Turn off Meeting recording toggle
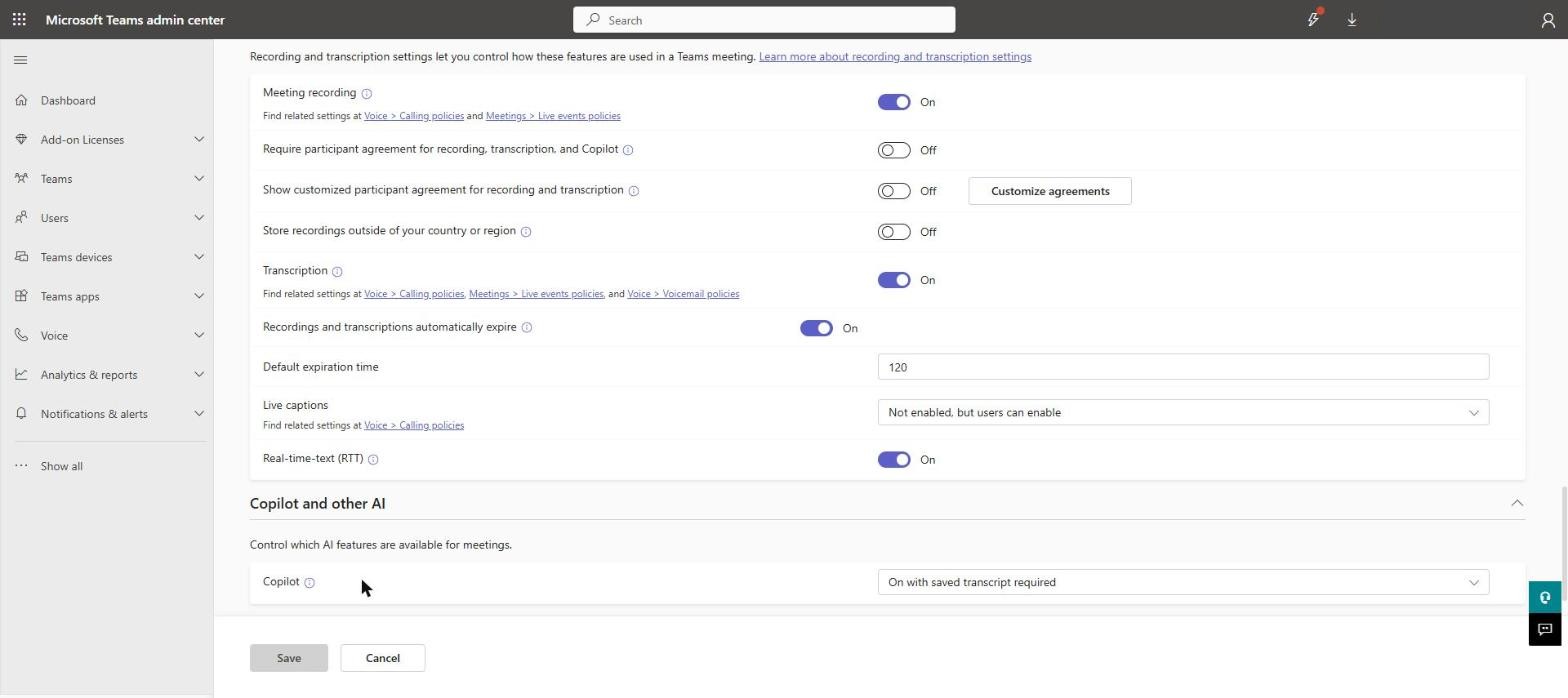The image size is (1568, 698). click(x=894, y=102)
